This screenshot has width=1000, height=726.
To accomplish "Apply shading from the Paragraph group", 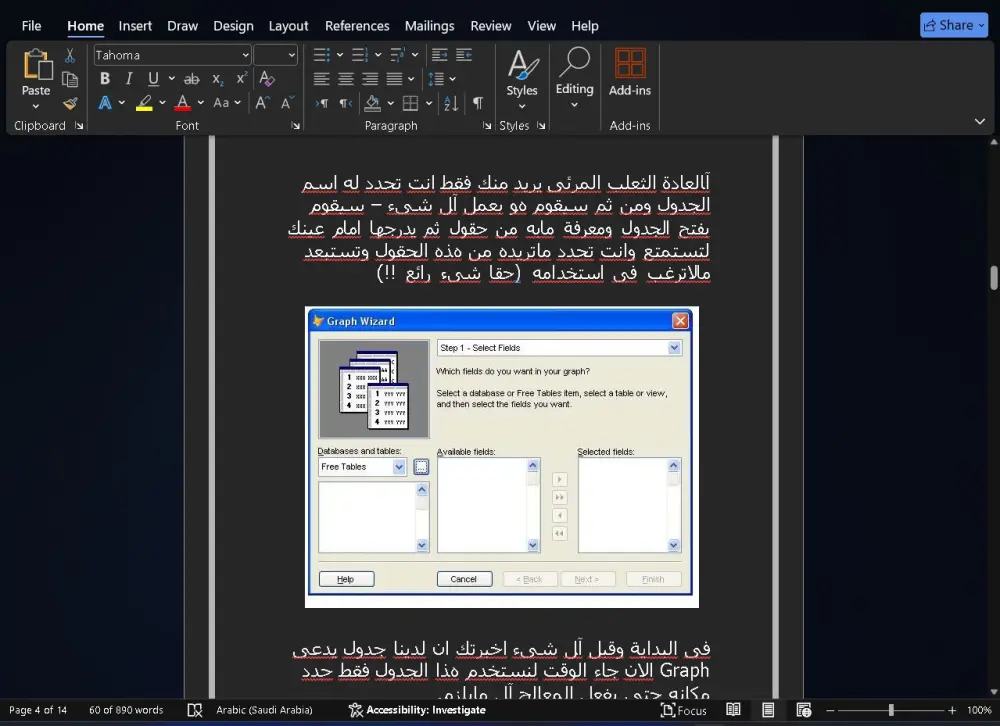I will tap(372, 103).
